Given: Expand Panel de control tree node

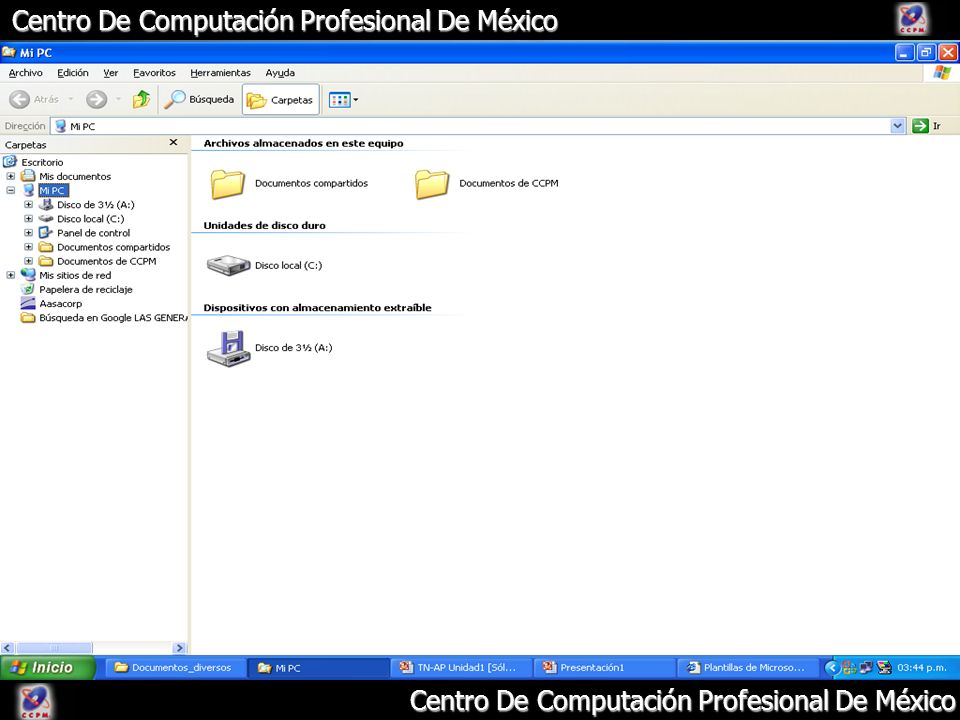Looking at the screenshot, I should coord(28,233).
